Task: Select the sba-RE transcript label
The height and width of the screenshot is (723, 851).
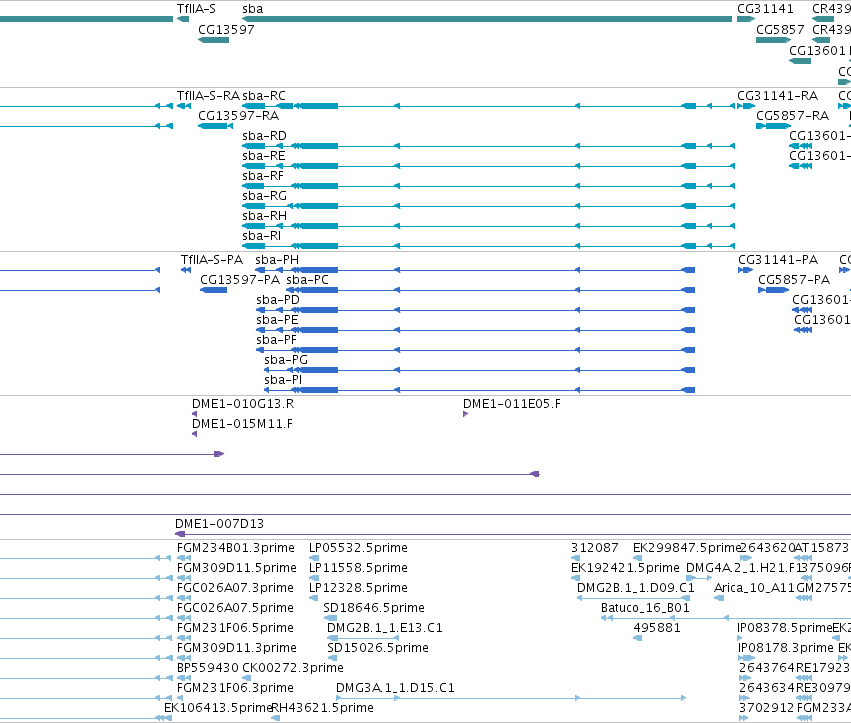Action: click(264, 156)
